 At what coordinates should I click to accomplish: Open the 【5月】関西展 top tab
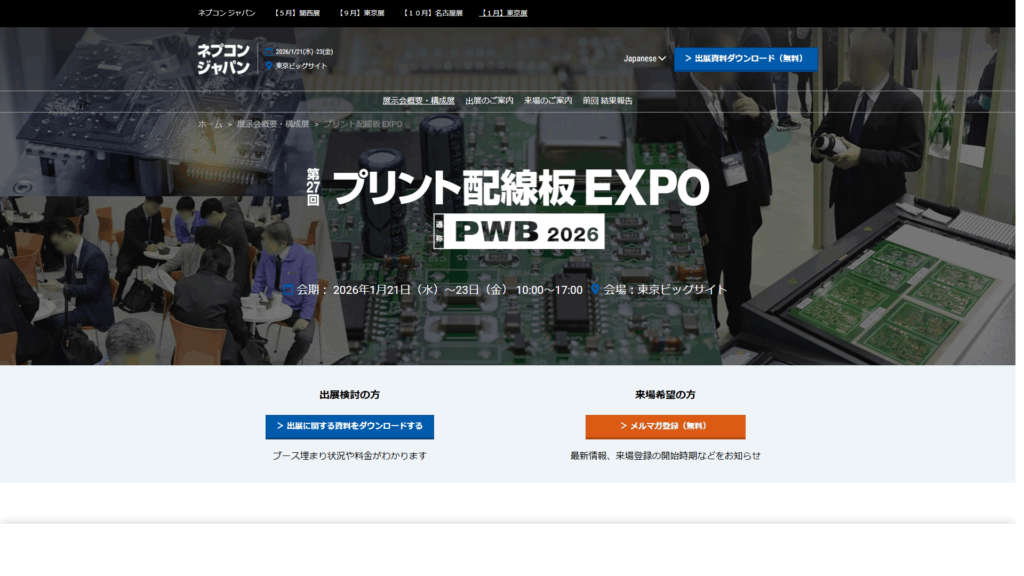pyautogui.click(x=297, y=13)
